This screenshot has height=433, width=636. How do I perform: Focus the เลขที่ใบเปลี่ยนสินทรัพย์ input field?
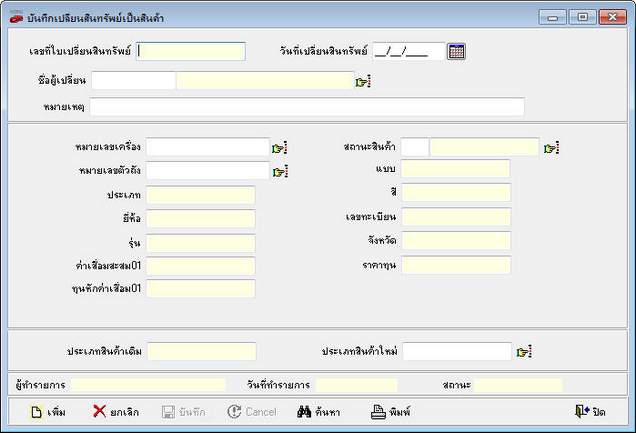click(x=191, y=52)
